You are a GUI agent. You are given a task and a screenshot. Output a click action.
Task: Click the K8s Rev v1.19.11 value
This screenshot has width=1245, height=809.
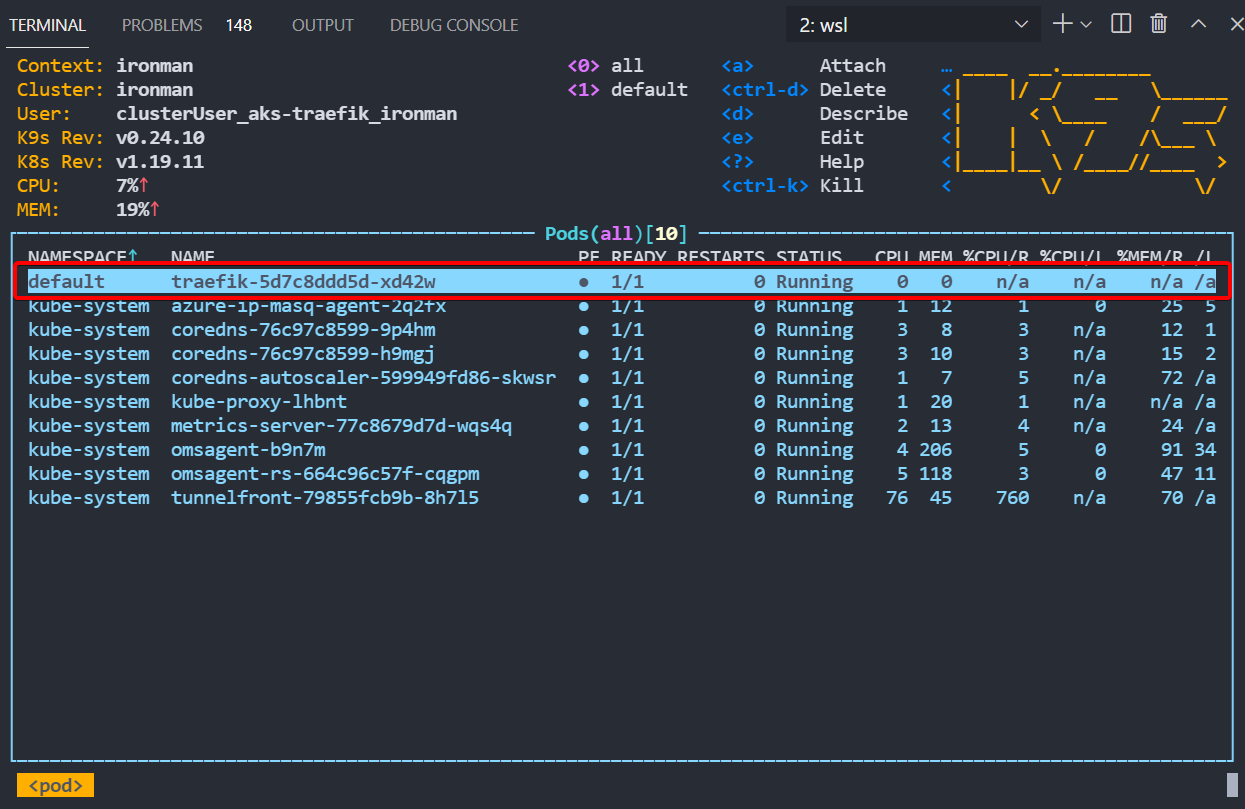tap(160, 162)
